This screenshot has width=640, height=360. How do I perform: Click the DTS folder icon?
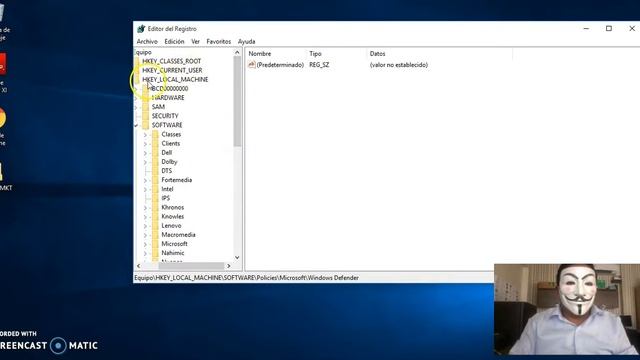click(x=155, y=171)
